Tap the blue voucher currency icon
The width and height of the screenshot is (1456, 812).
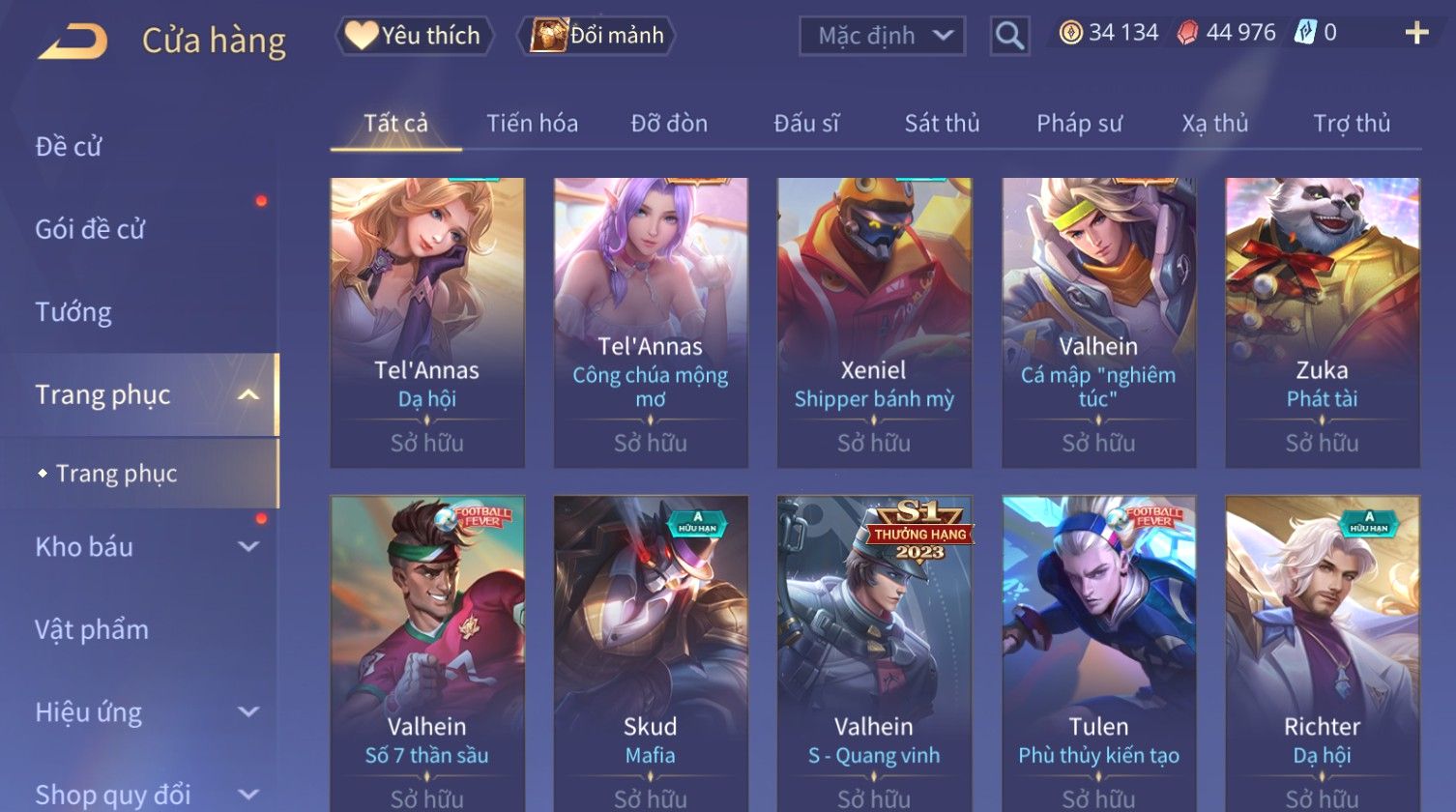tap(1305, 34)
